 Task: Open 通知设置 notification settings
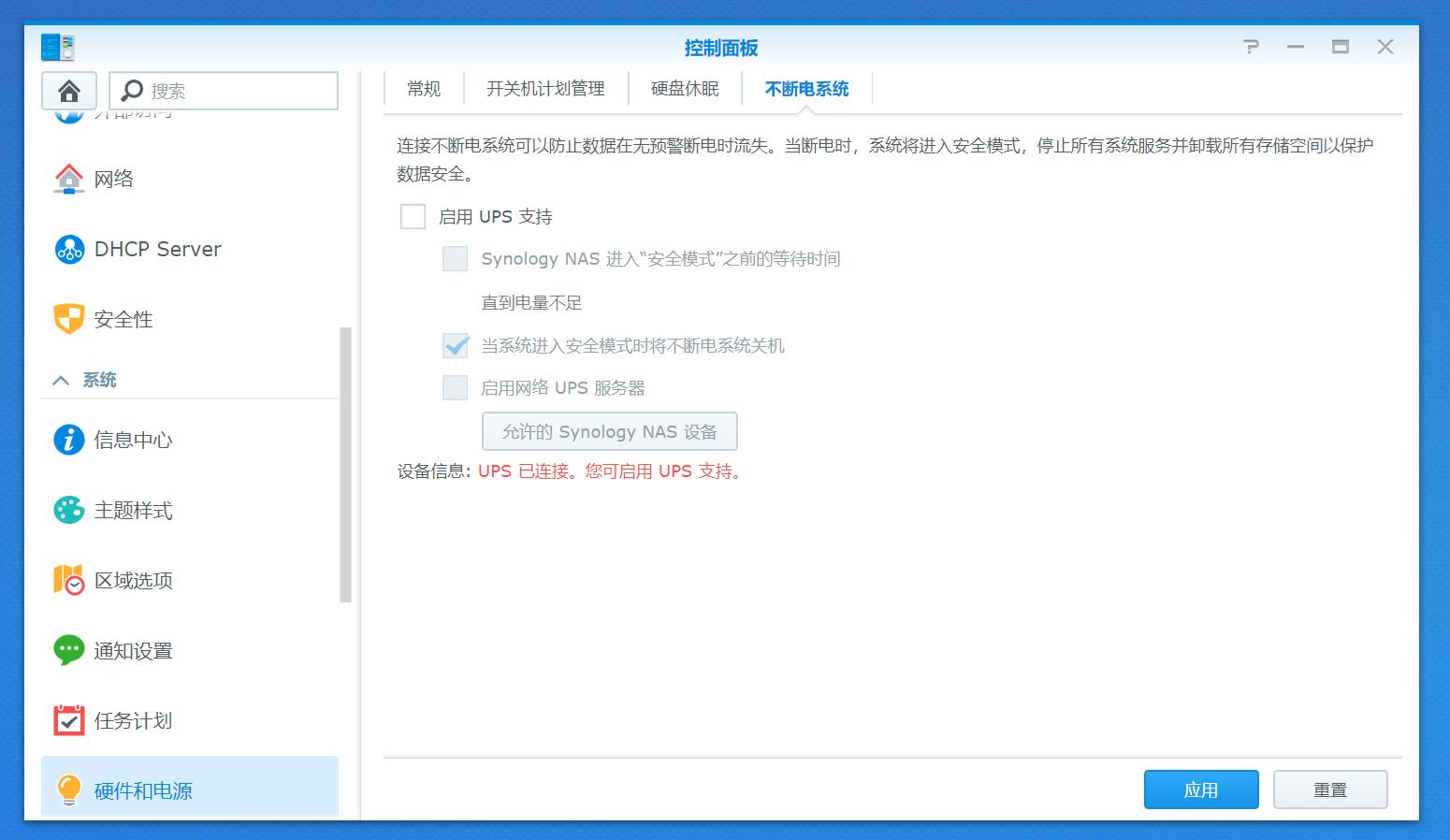tap(132, 650)
